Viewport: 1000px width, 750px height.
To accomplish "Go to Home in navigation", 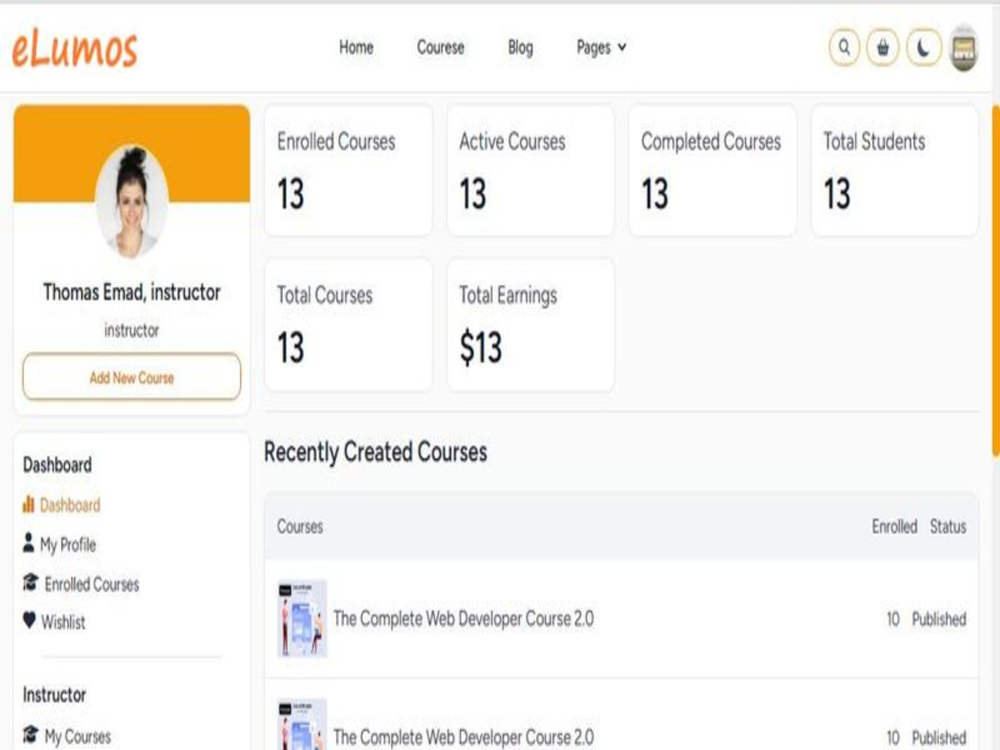I will point(356,47).
